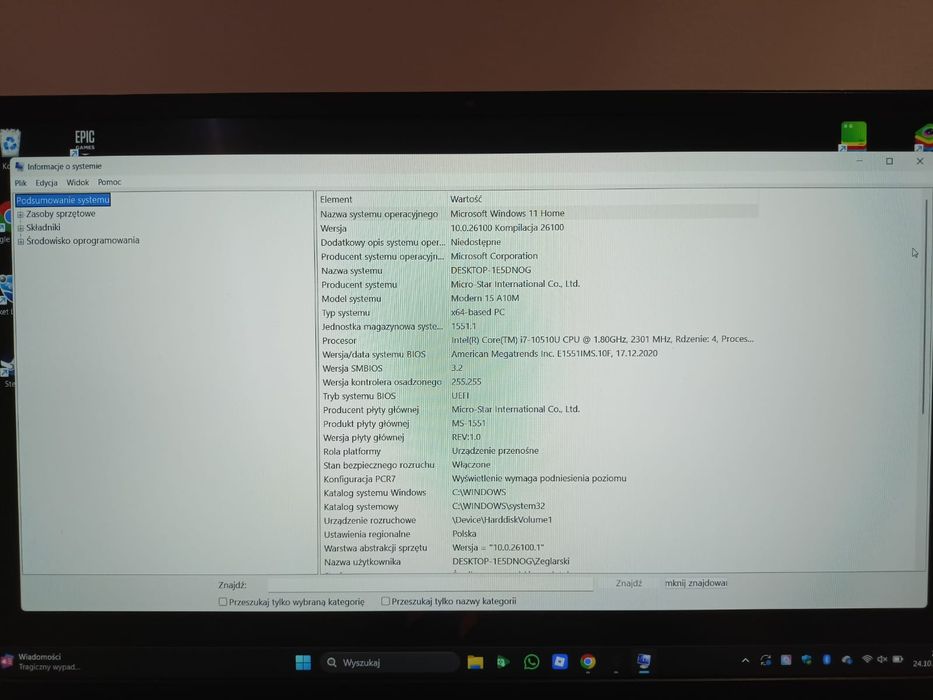Viewport: 933px width, 700px height.
Task: Open the OneDrive cloud tray icon
Action: [847, 660]
